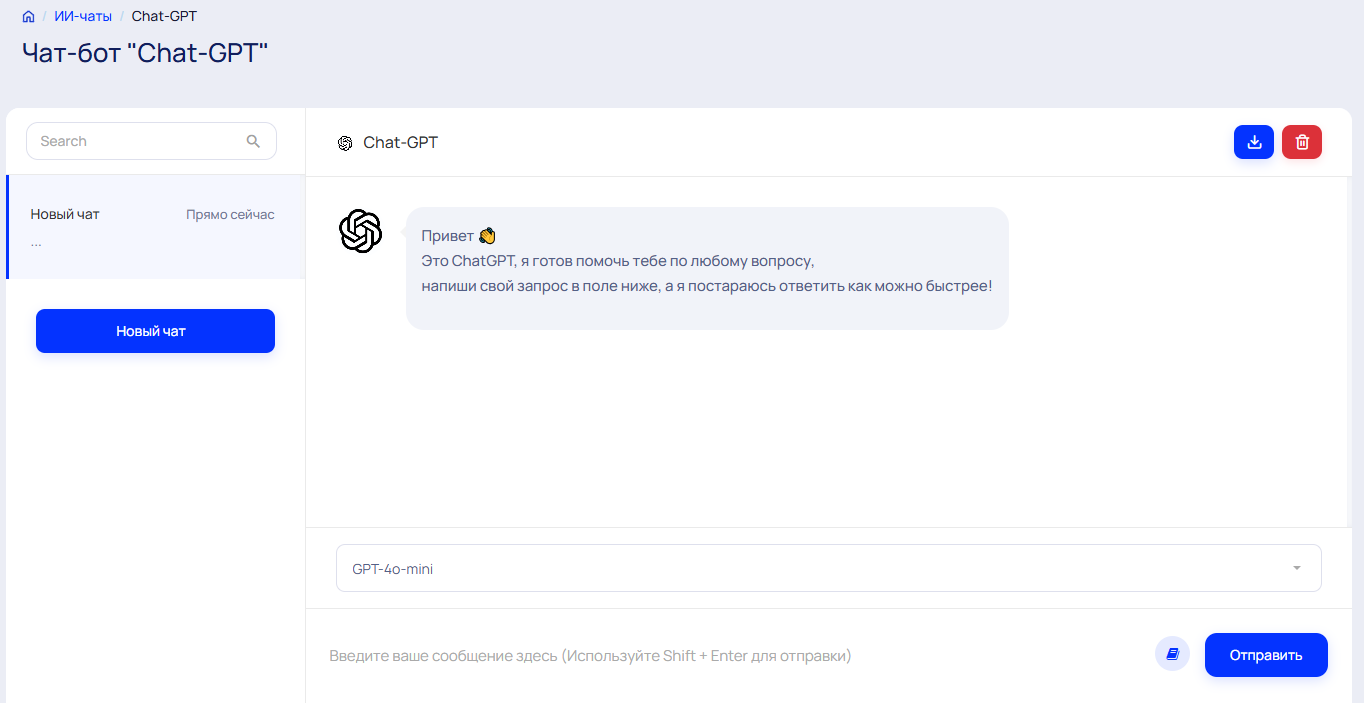
Task: Click the Chat-GPT breadcrumb item
Action: click(x=164, y=17)
